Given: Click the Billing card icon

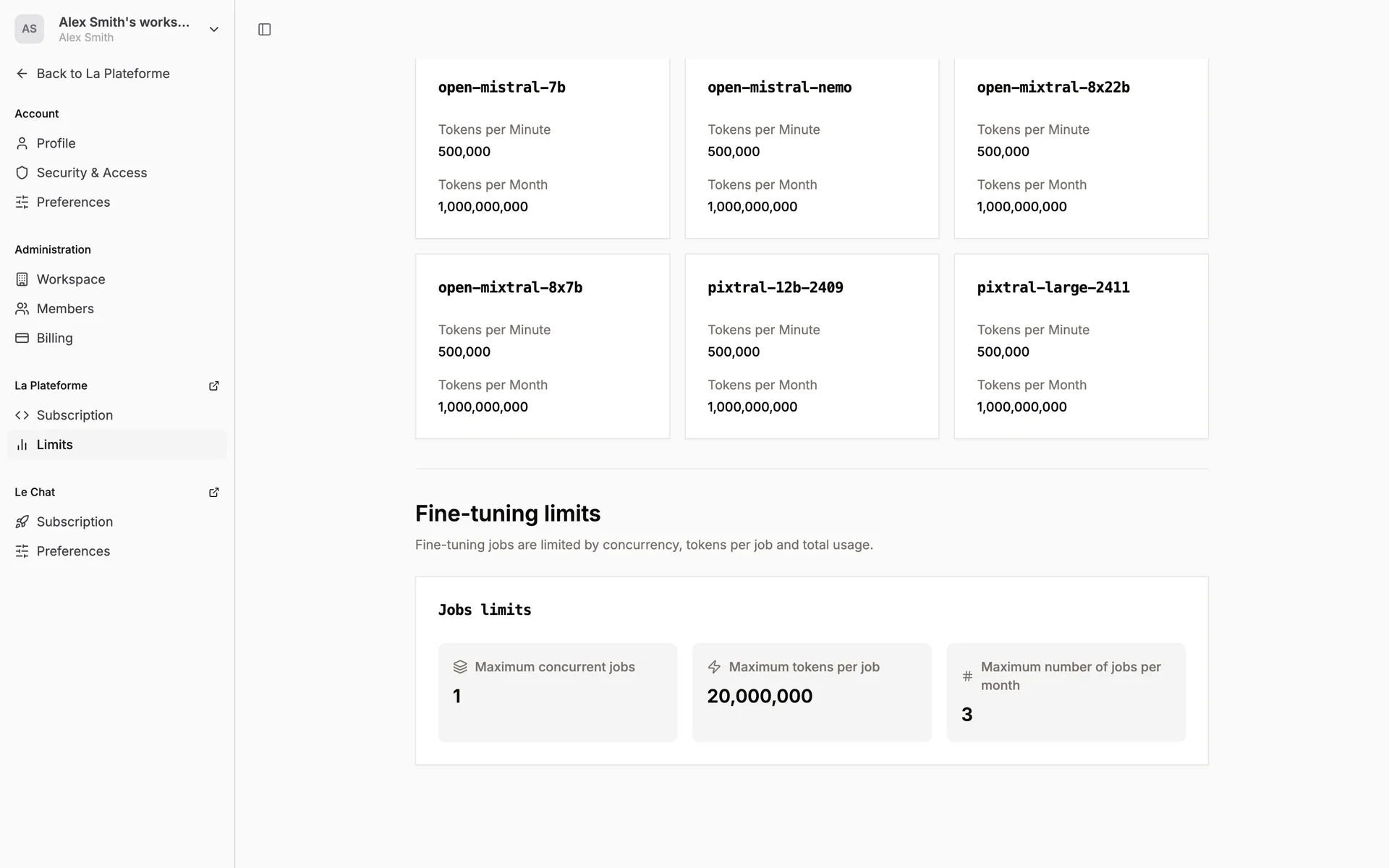Looking at the screenshot, I should tap(22, 338).
